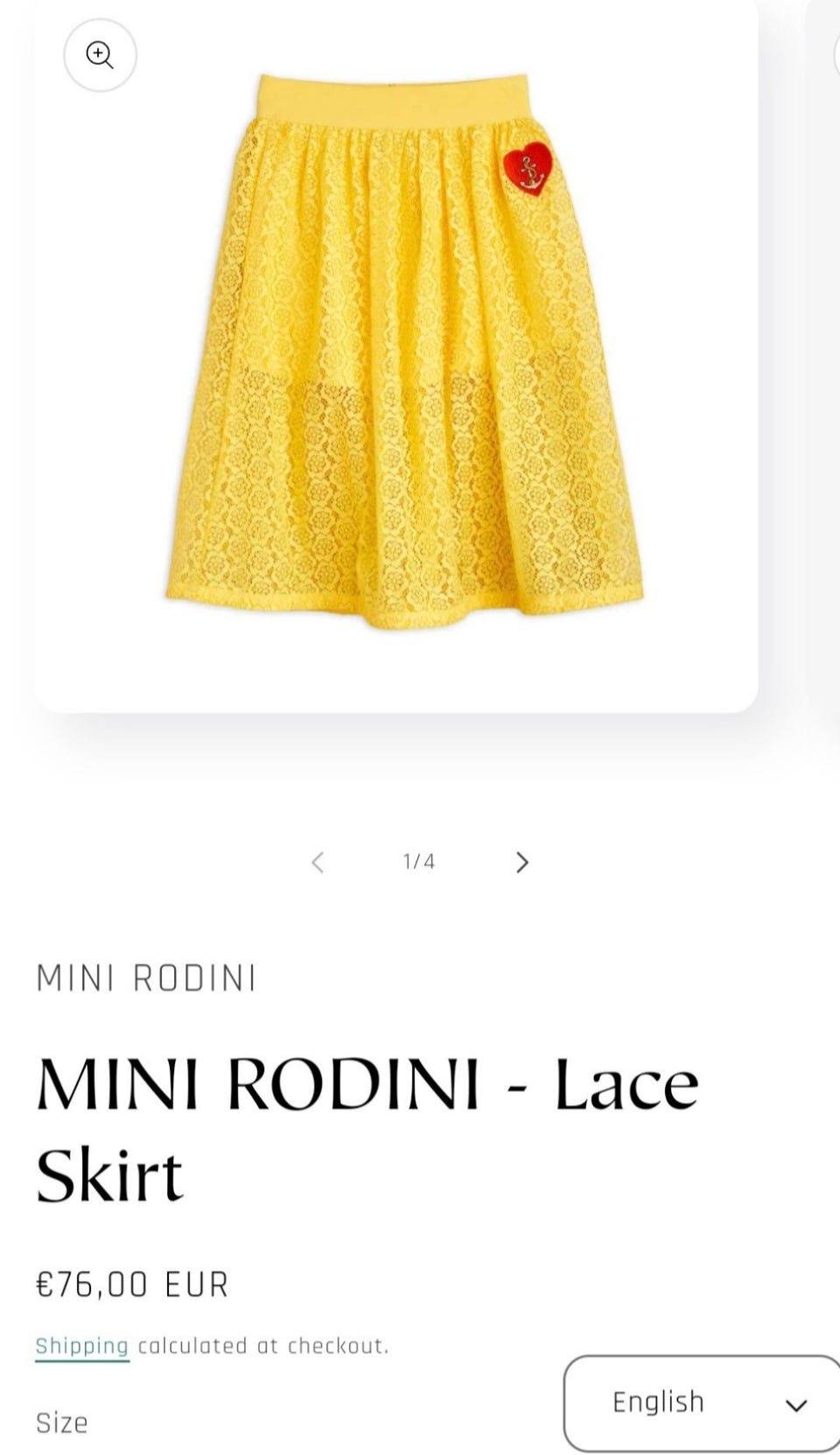Click the MINI RODINI - Lace Skirt title
The width and height of the screenshot is (840, 1455).
(367, 1130)
